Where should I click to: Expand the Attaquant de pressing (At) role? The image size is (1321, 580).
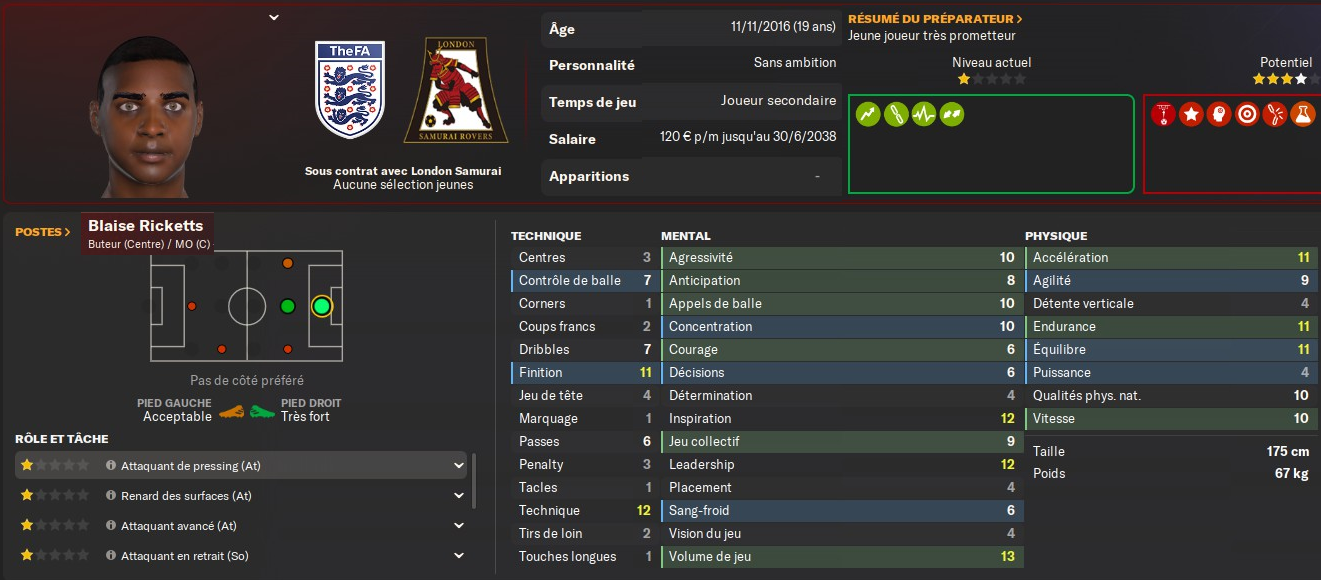459,466
